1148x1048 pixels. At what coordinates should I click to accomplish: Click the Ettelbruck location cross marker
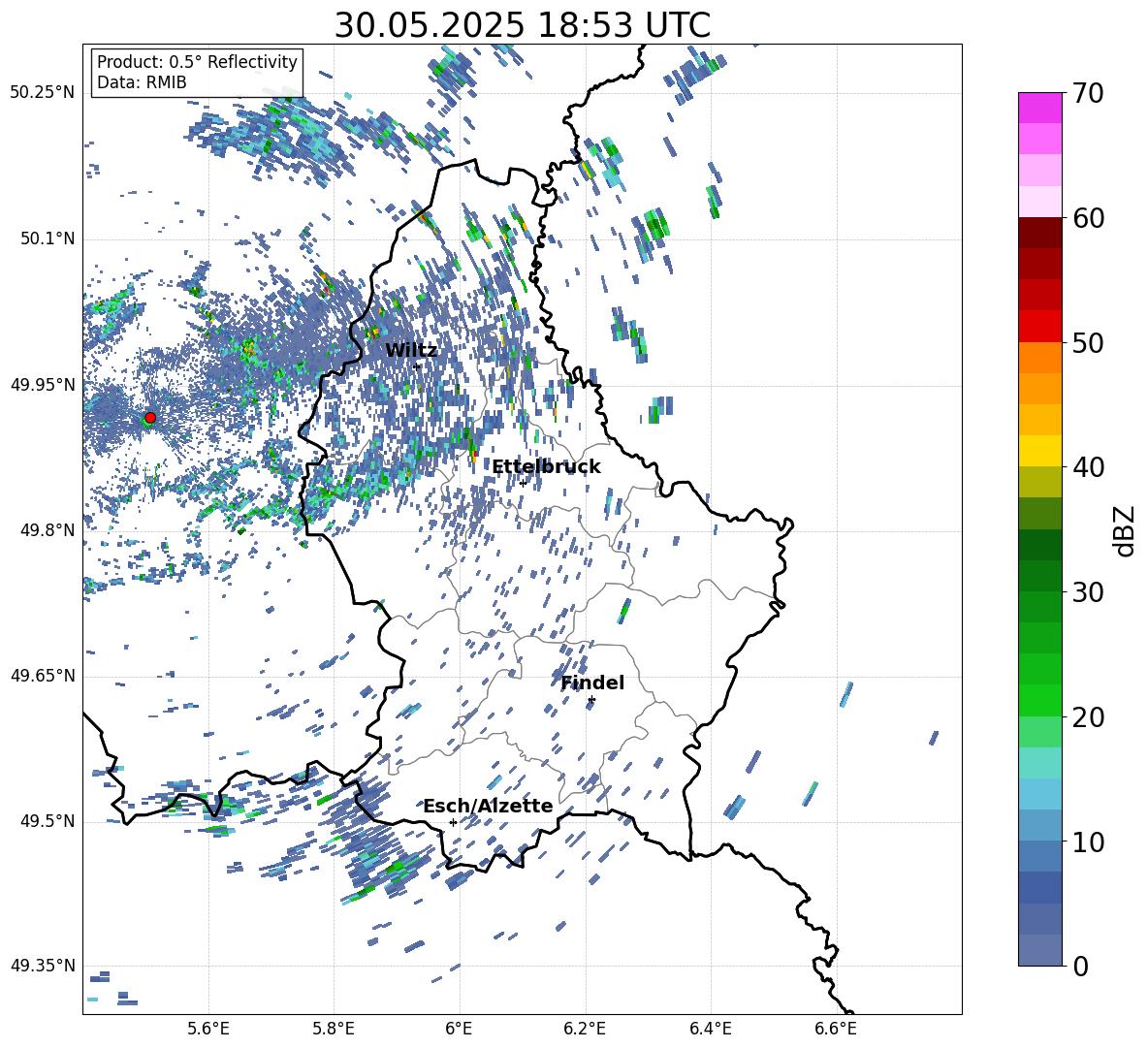pos(523,483)
